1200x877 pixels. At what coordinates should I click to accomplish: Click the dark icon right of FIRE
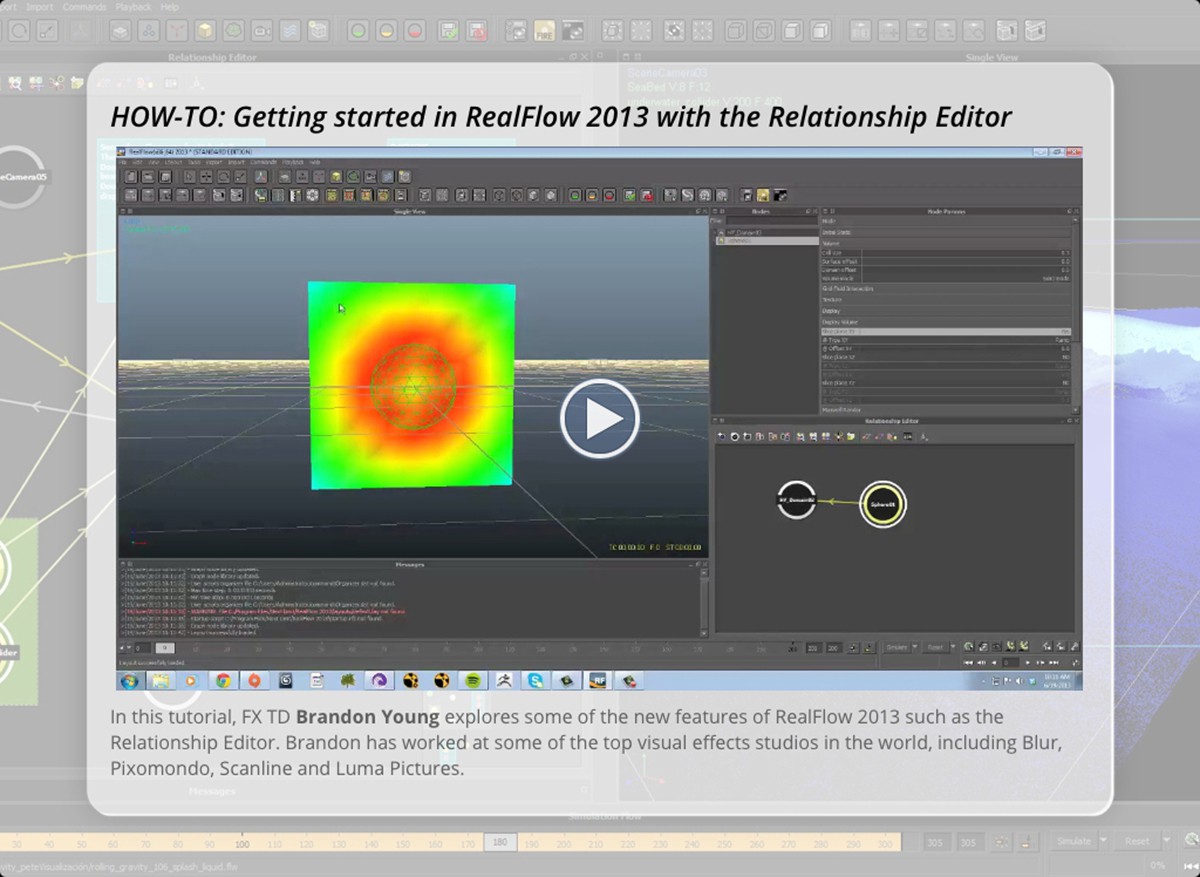(573, 31)
